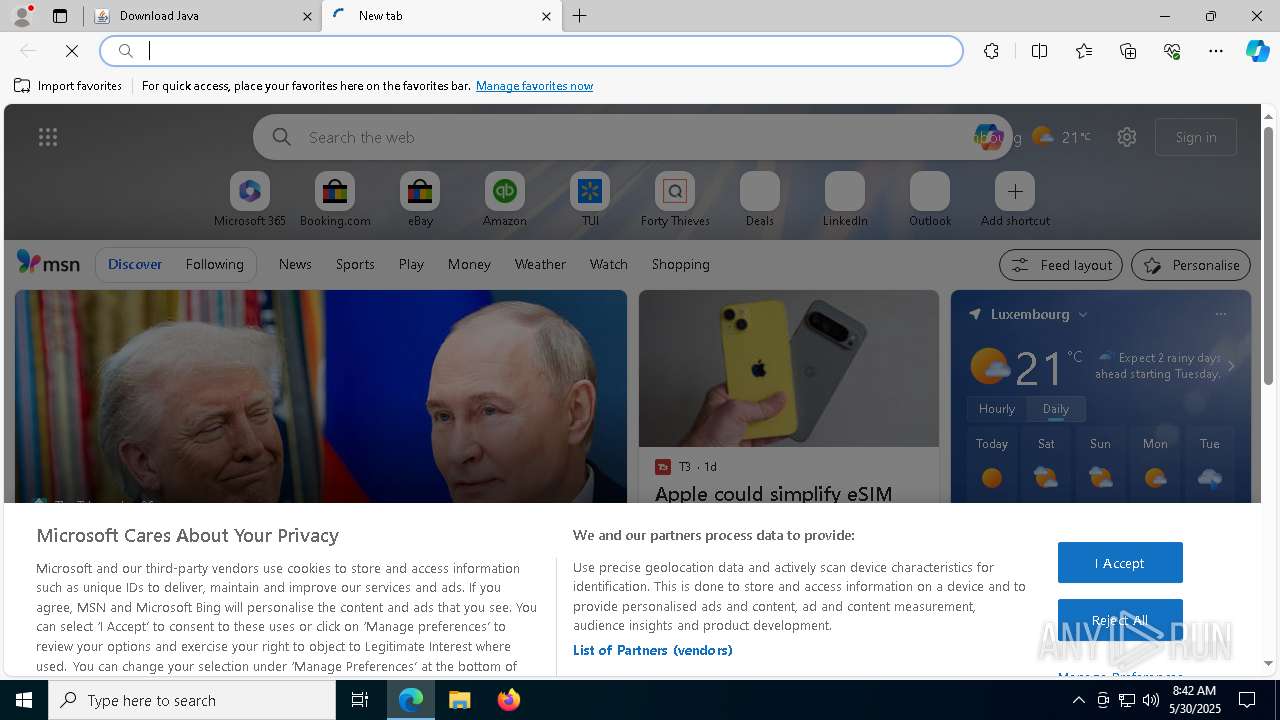Click the Personalise button
This screenshot has height=720, width=1280.
pyautogui.click(x=1191, y=265)
